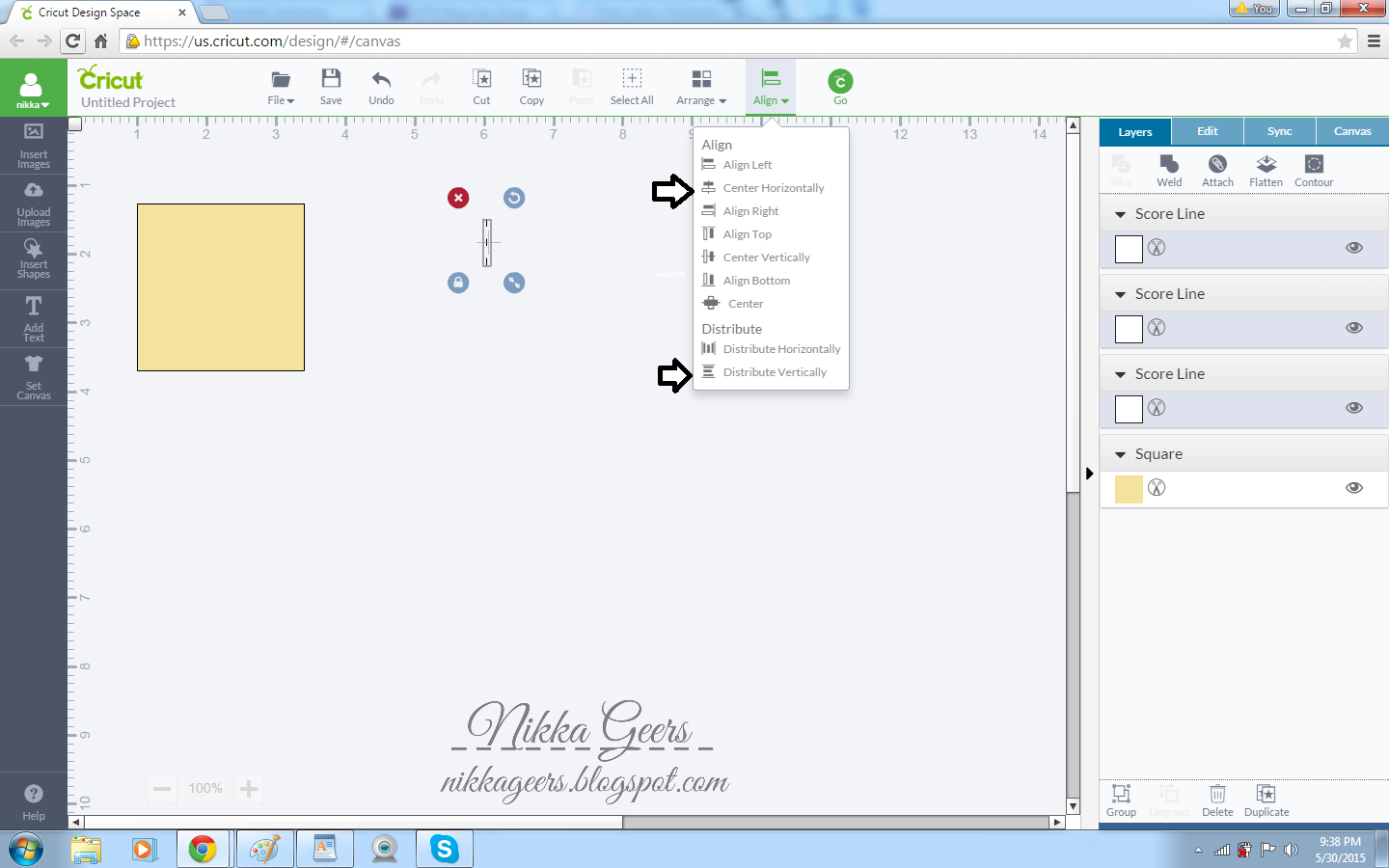Click the Upload Images sidebar icon
Viewport: 1389px width, 868px height.
click(33, 202)
